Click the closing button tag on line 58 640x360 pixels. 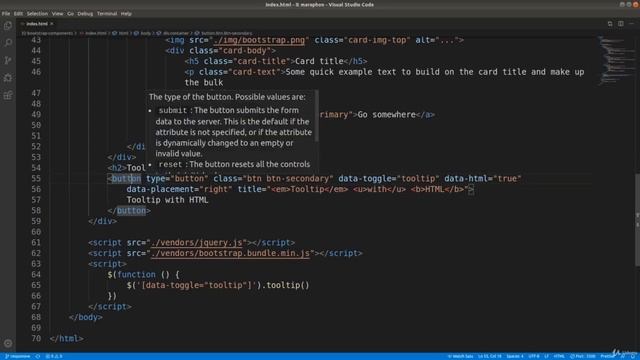pyautogui.click(x=129, y=211)
